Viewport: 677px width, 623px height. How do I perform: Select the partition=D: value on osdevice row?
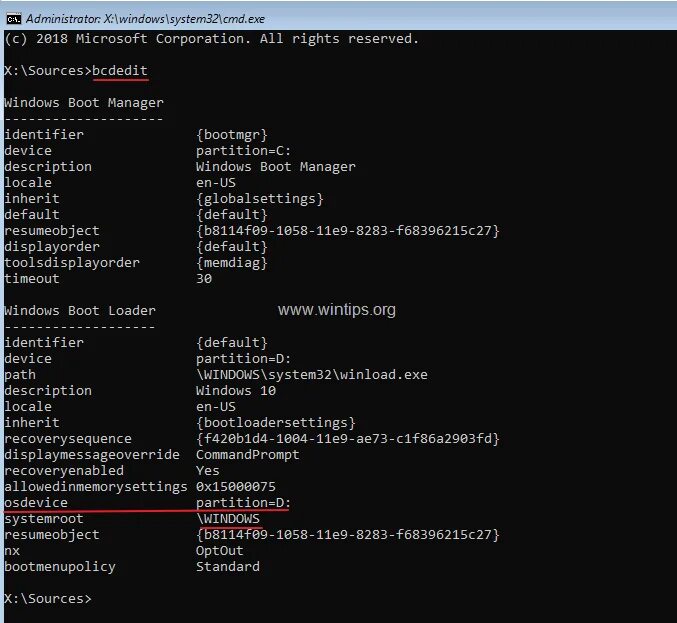click(244, 503)
